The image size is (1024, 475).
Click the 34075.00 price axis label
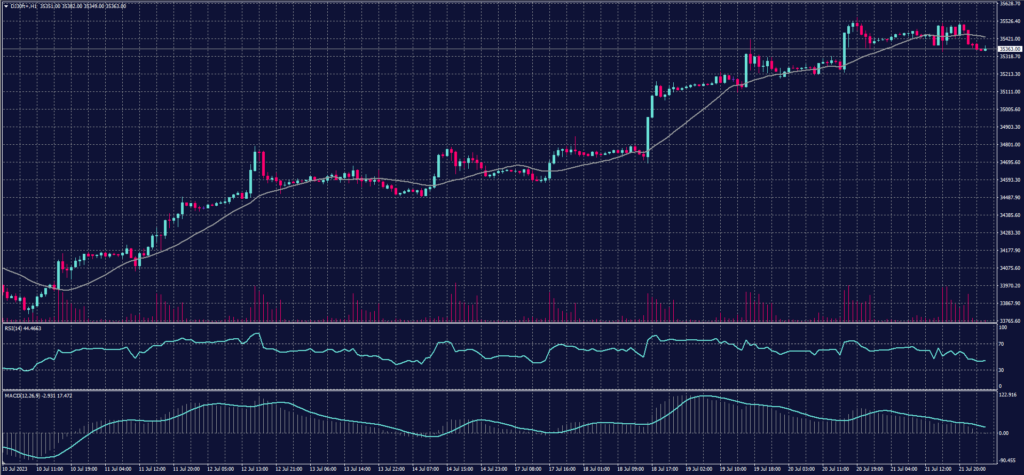1009,268
